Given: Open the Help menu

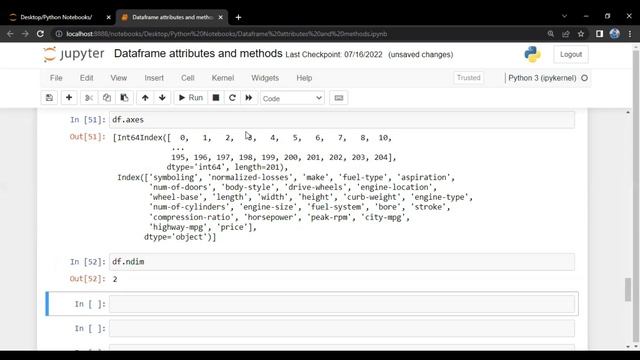Looking at the screenshot, I should coord(304,78).
